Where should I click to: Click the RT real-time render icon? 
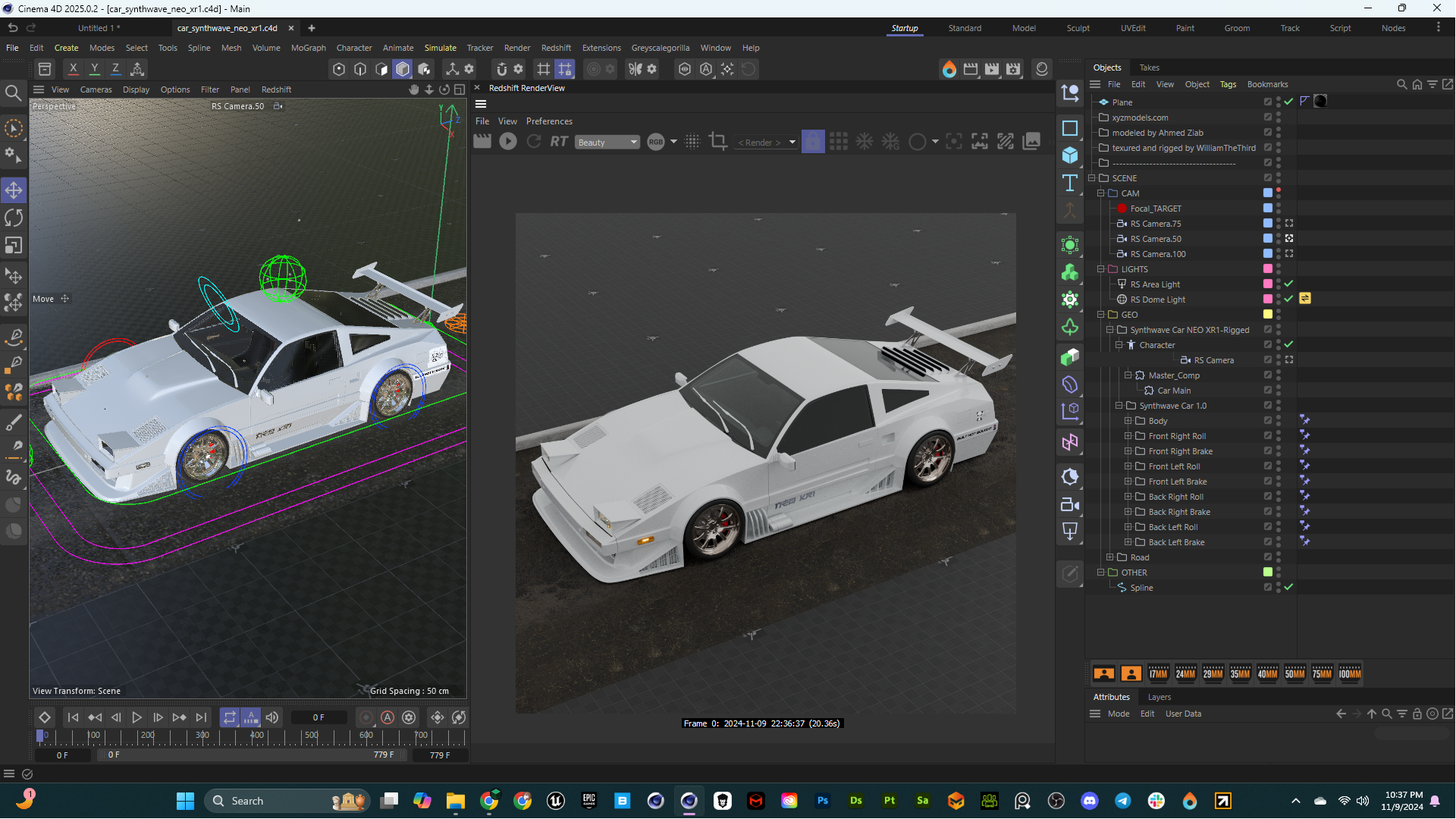[x=559, y=142]
